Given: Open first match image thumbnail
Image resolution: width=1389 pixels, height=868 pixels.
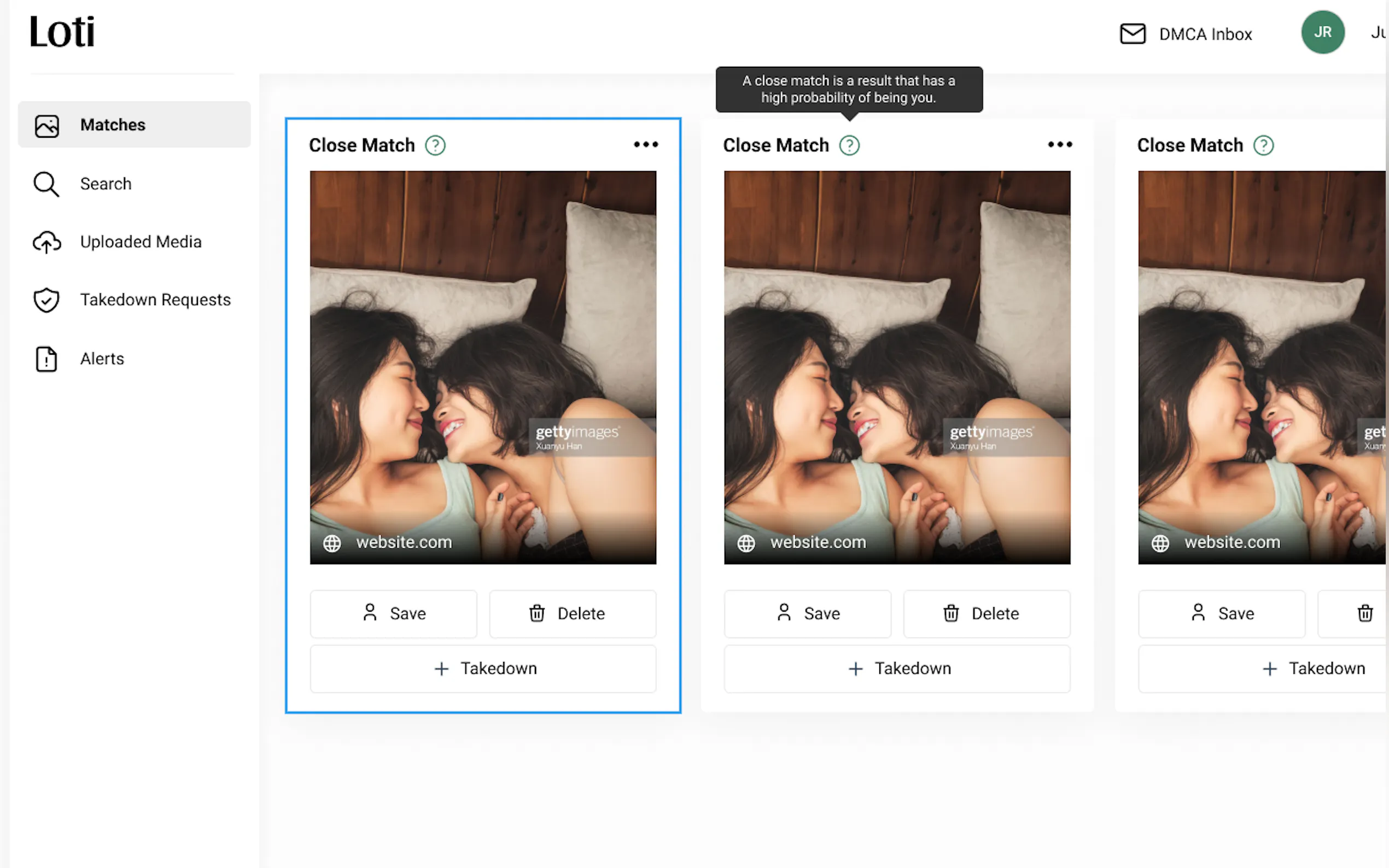Looking at the screenshot, I should [482, 356].
